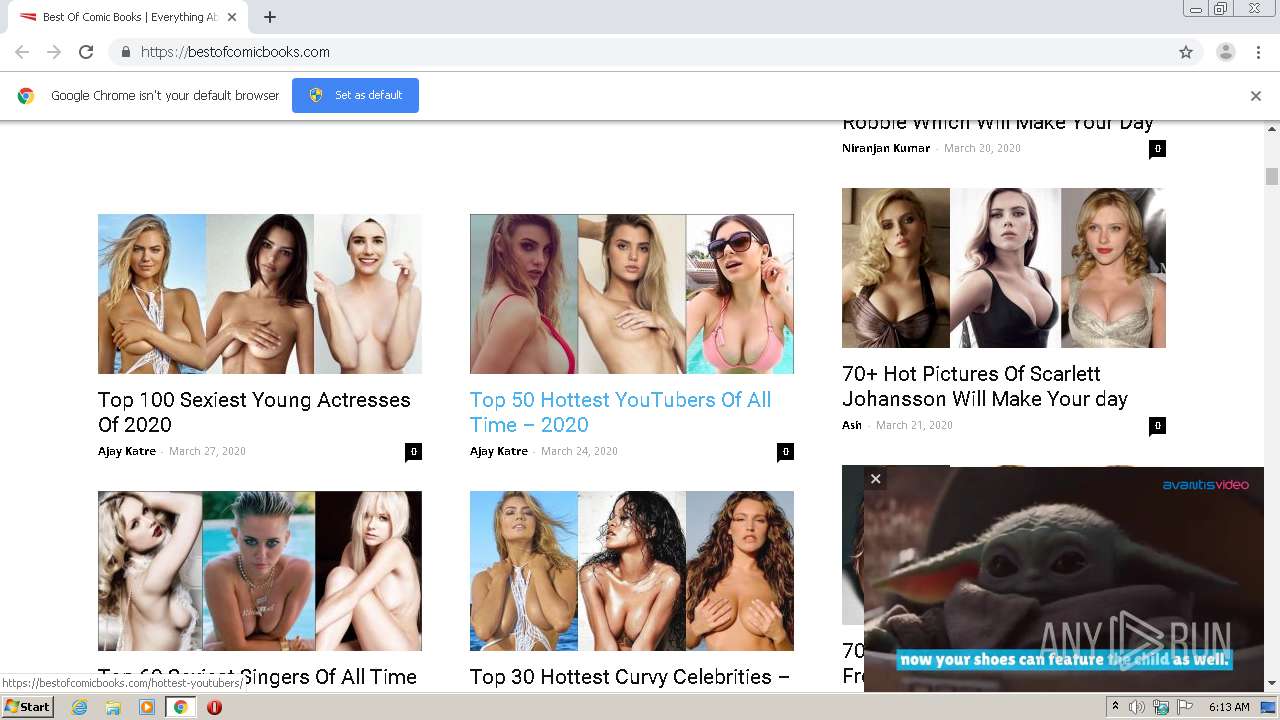Click the Chrome taskbar button
This screenshot has width=1280, height=720.
tap(180, 707)
